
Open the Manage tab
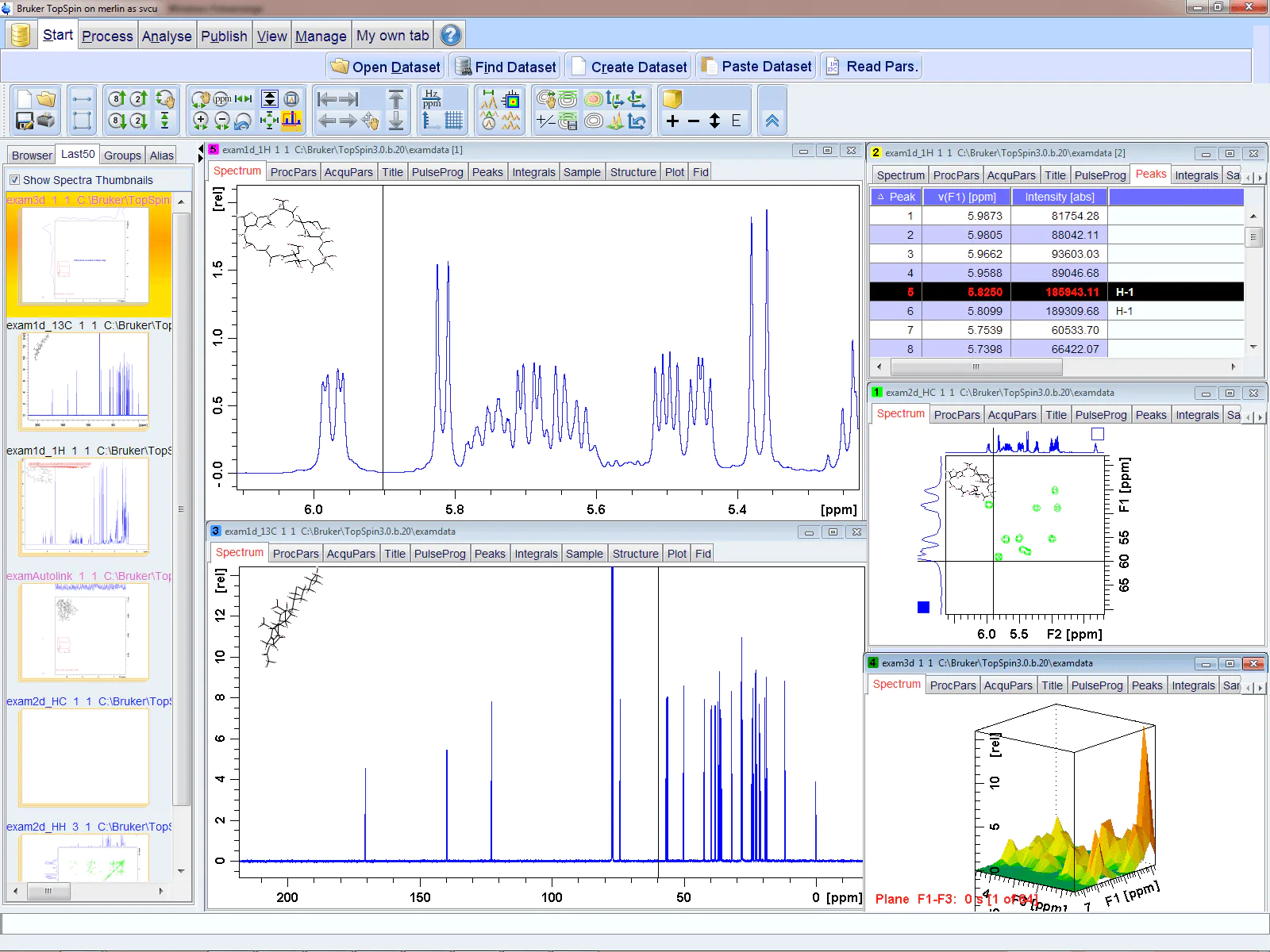(321, 36)
